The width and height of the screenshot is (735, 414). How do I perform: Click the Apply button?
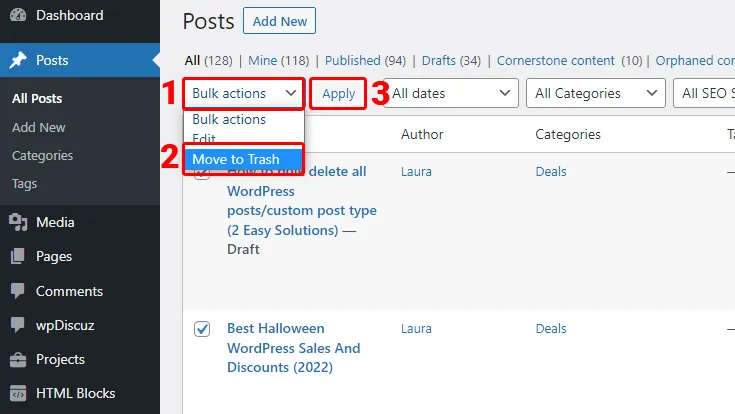(338, 93)
